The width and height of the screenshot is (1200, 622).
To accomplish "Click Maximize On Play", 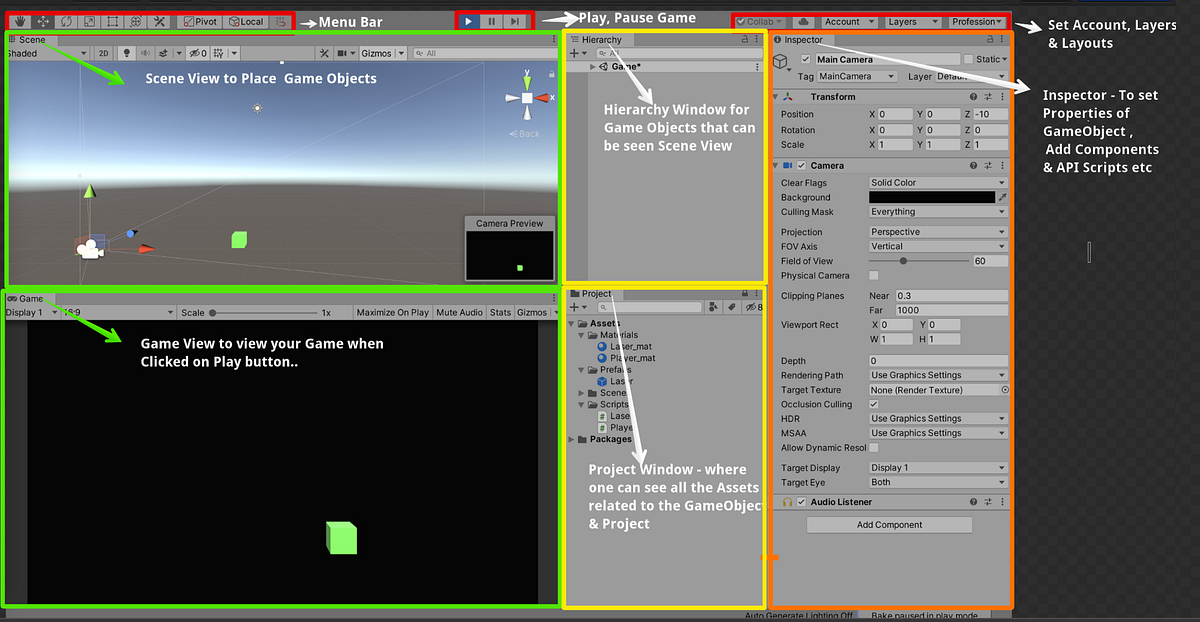I will (392, 311).
